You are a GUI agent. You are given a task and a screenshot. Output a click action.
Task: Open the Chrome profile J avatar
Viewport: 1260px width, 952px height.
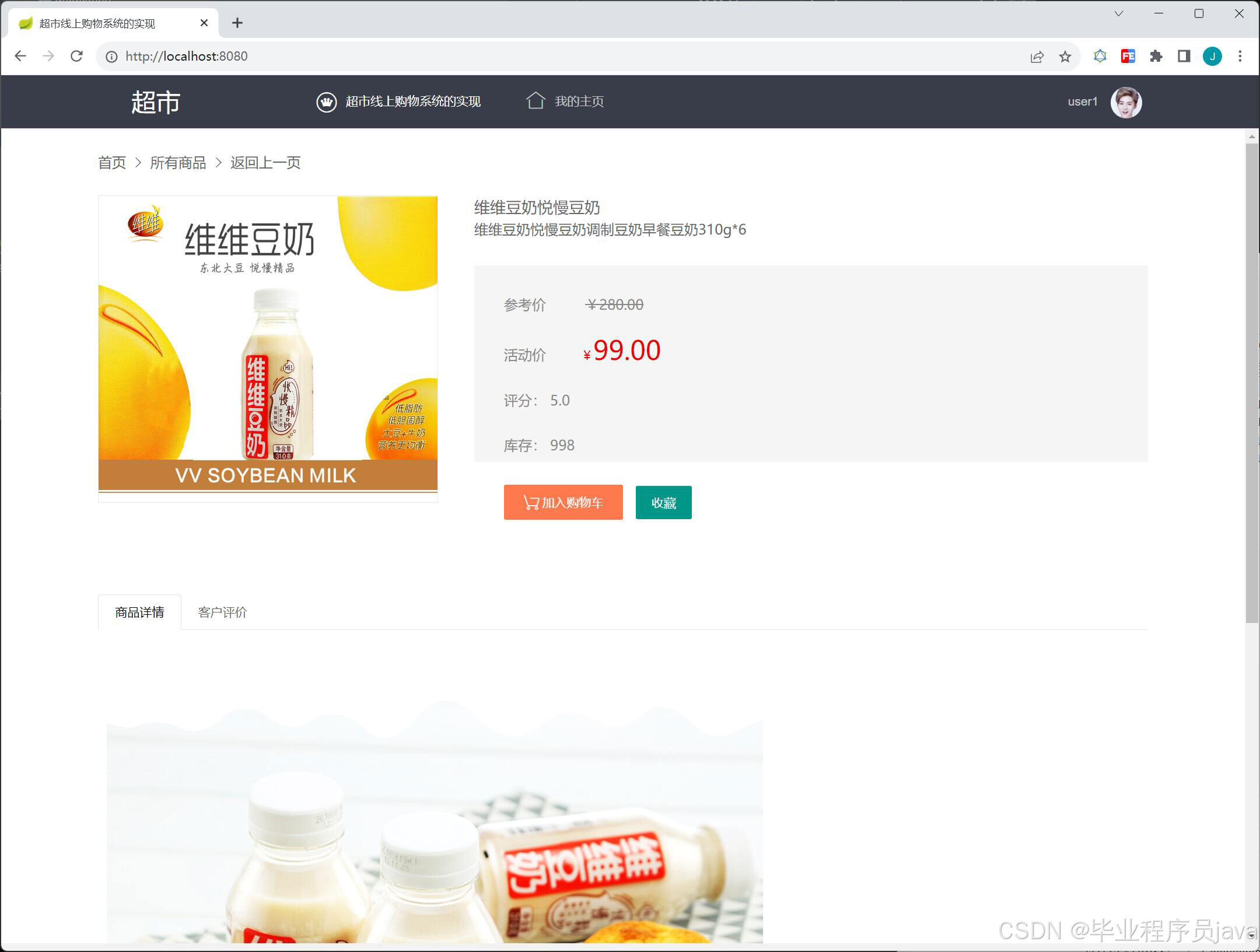click(1212, 57)
